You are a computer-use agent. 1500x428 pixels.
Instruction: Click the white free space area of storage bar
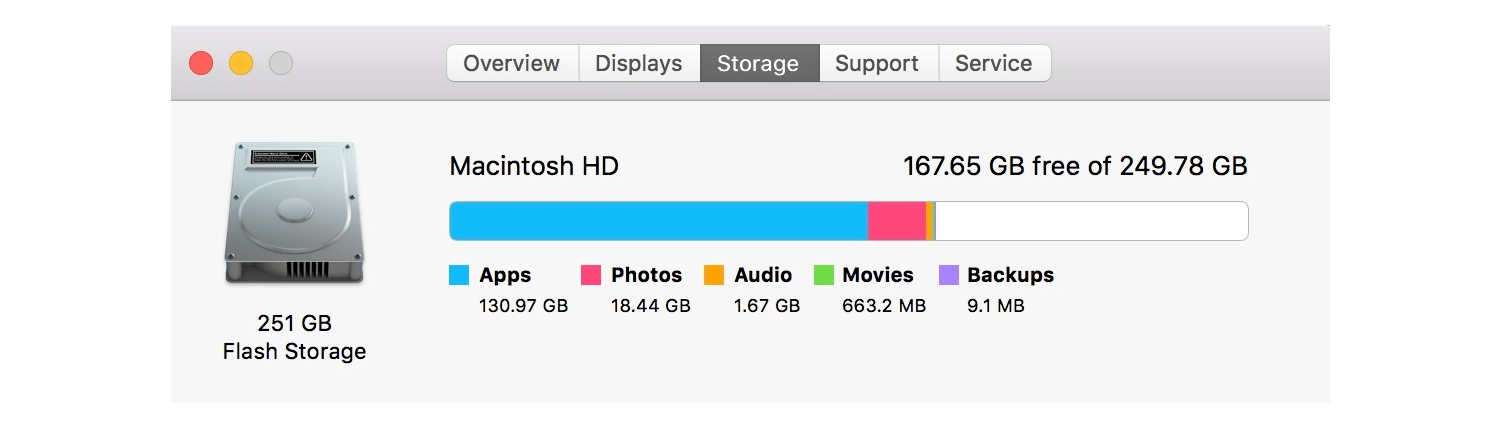[1090, 221]
